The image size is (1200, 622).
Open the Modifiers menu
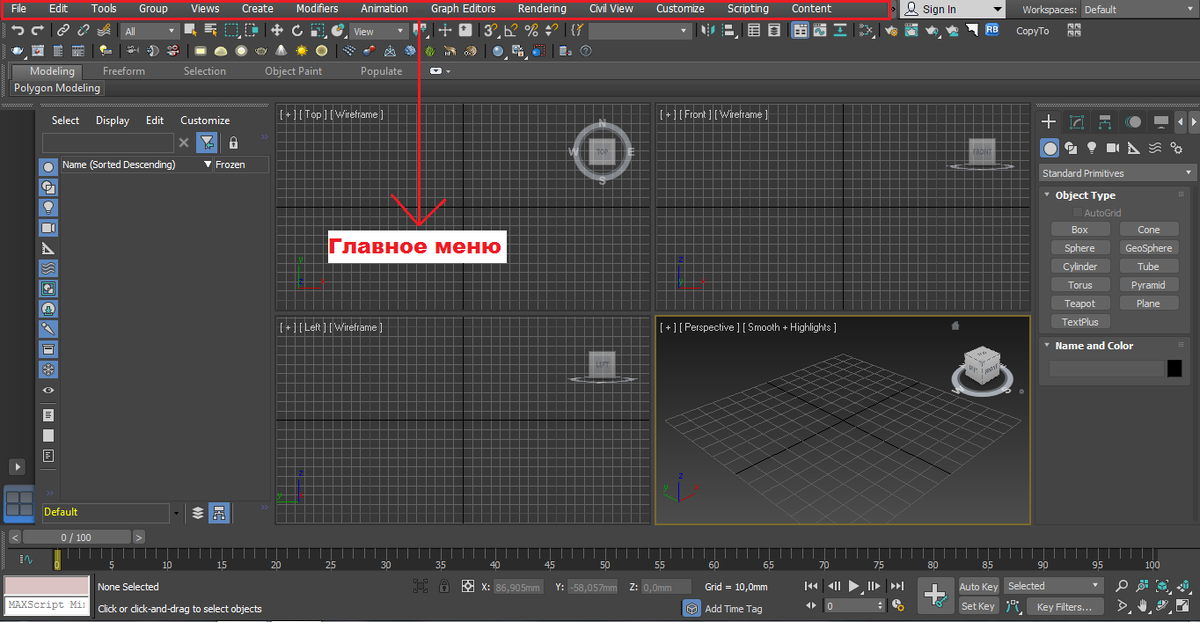pos(317,8)
